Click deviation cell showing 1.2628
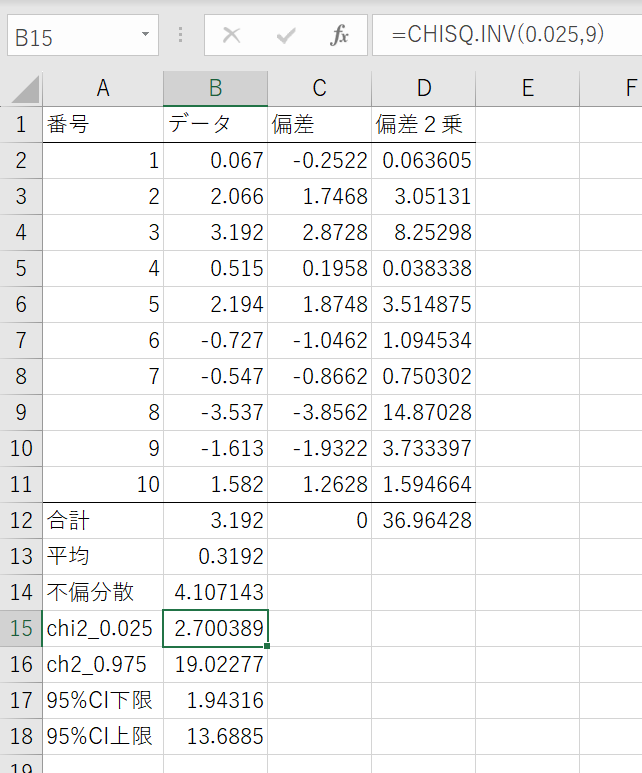The width and height of the screenshot is (642, 773). pyautogui.click(x=320, y=485)
